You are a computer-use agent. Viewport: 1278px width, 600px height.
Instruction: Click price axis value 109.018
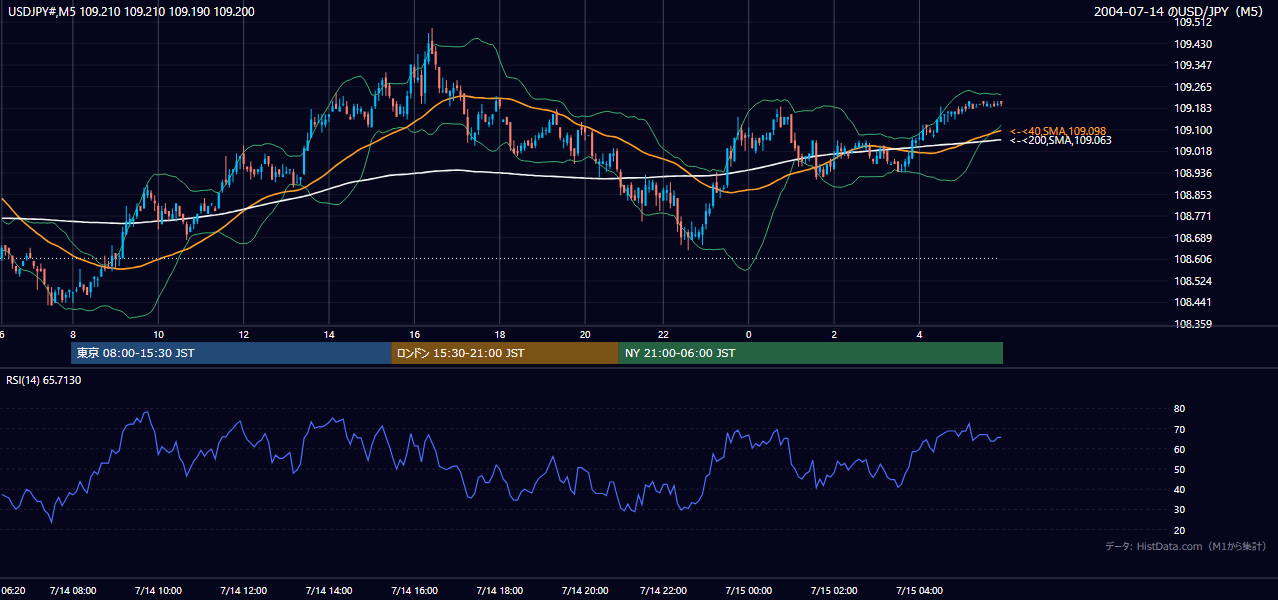(x=1193, y=151)
